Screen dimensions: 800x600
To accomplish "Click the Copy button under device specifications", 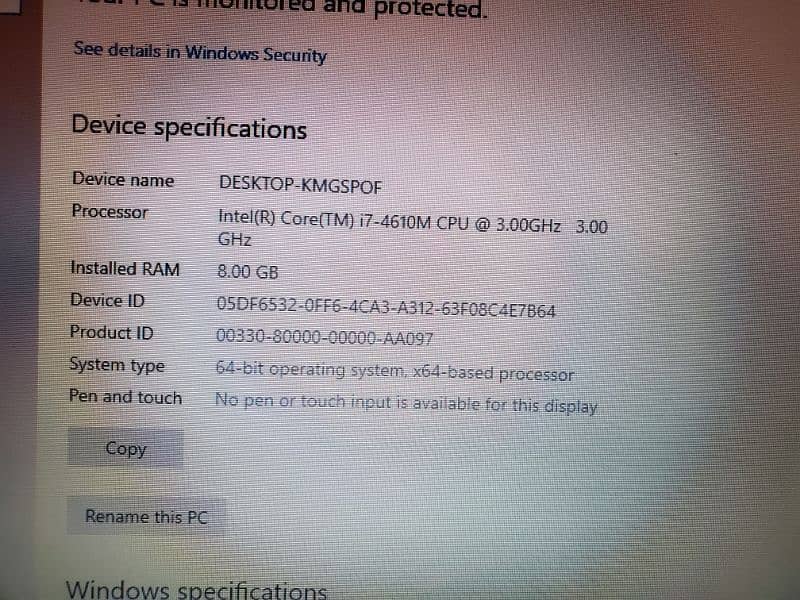I will (126, 448).
